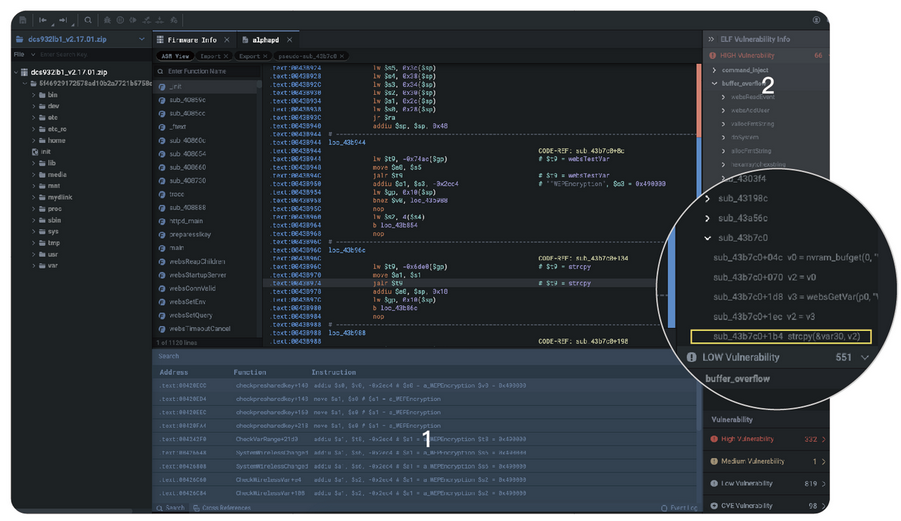Expand the mydlink folder

pos(33,198)
